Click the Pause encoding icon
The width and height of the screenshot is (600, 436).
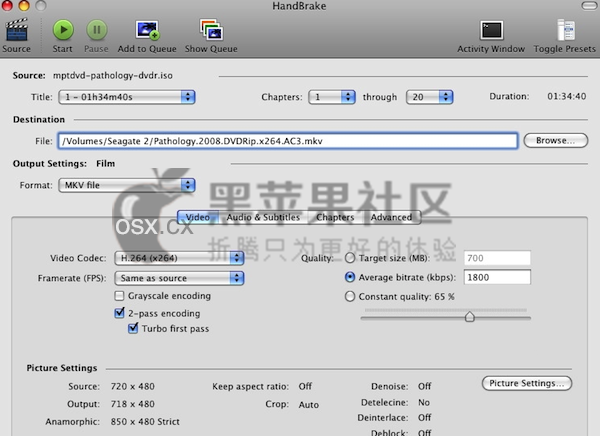[96, 30]
